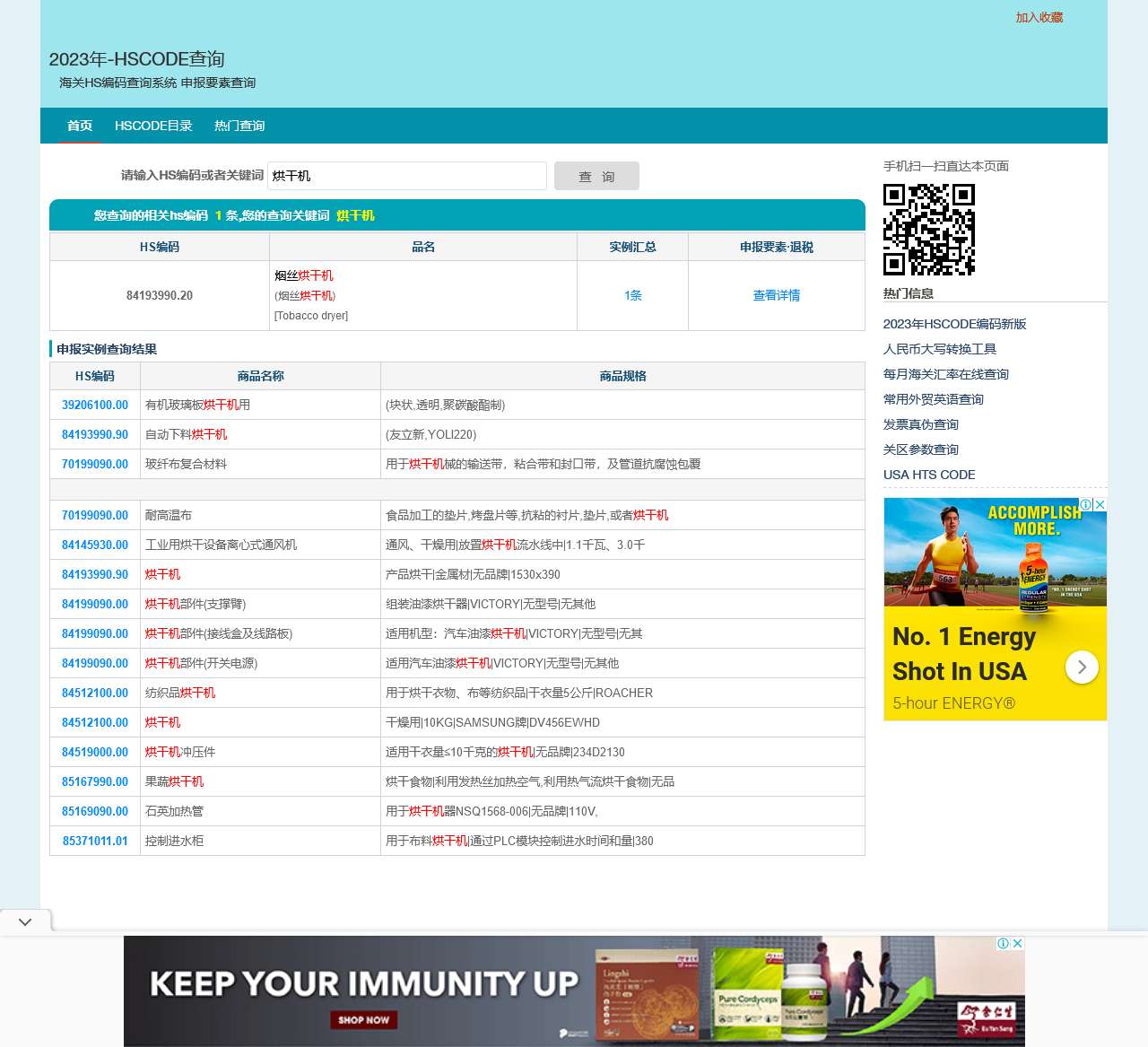Click the SHOP NOW button in banner
The height and width of the screenshot is (1047, 1148).
pyautogui.click(x=363, y=1019)
